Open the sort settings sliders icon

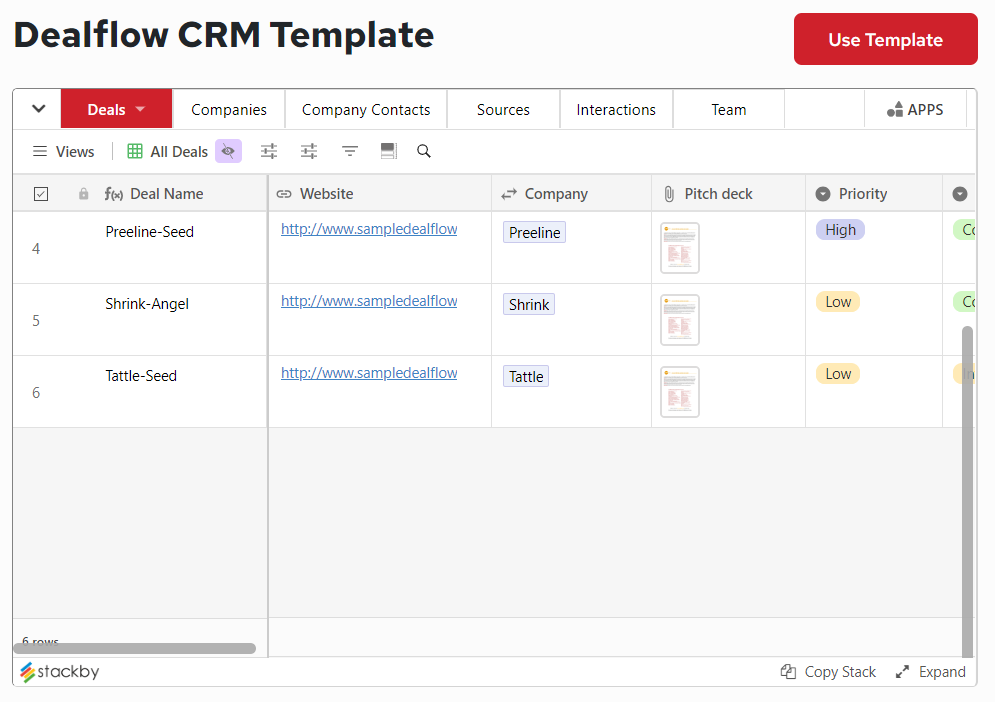308,151
